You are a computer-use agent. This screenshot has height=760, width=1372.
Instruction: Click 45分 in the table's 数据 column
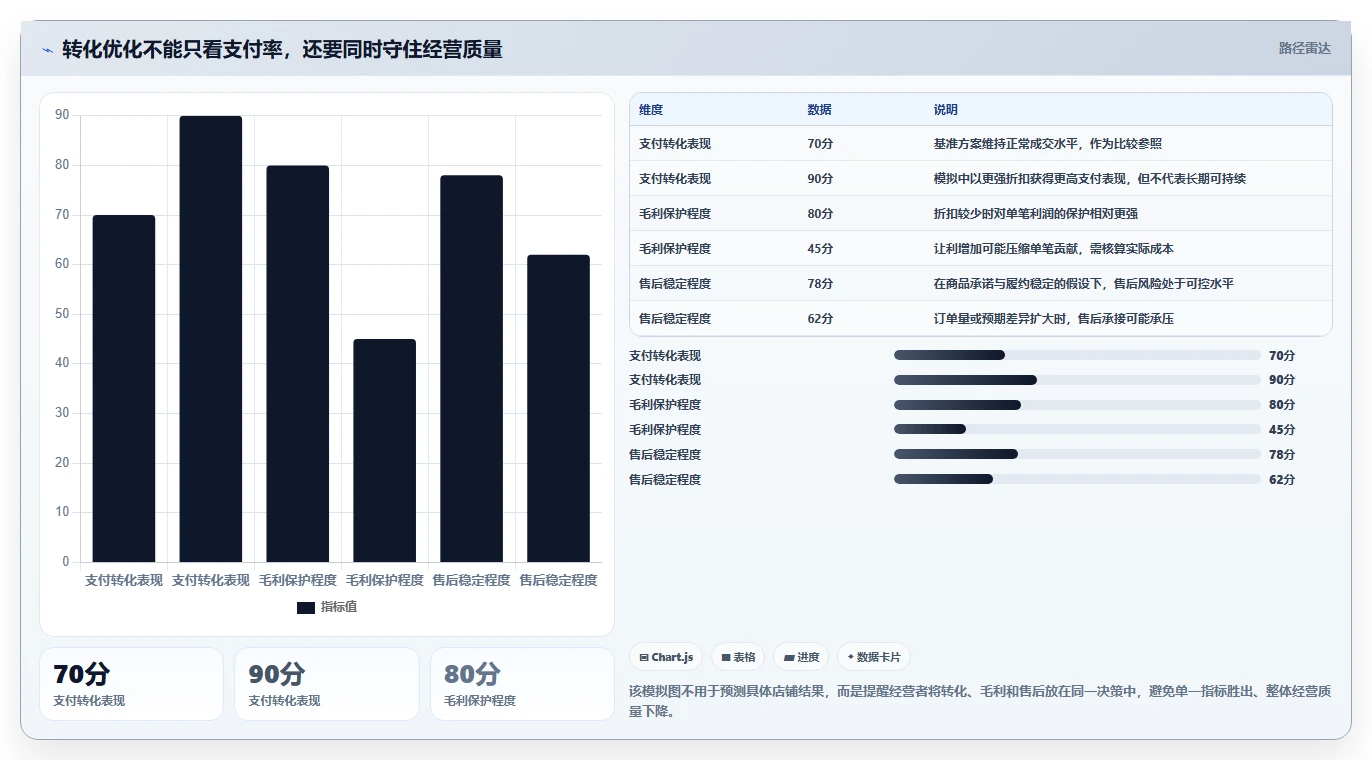coord(820,249)
